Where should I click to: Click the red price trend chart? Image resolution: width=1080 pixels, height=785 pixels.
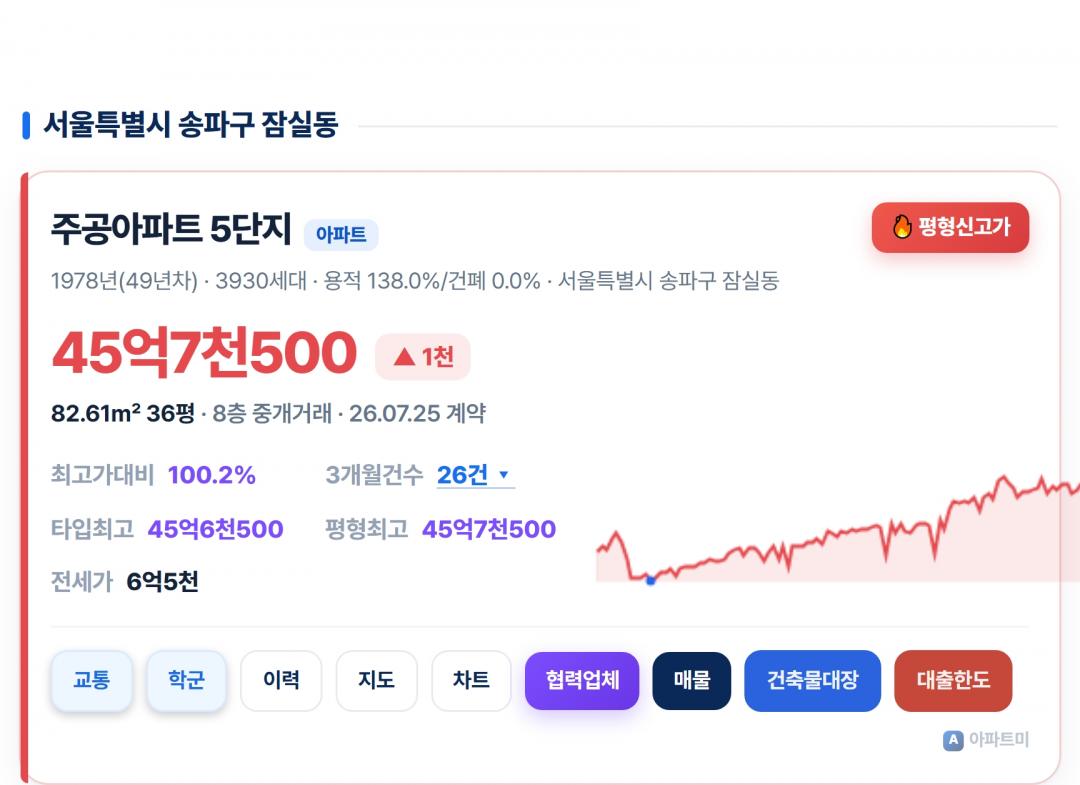(x=838, y=529)
